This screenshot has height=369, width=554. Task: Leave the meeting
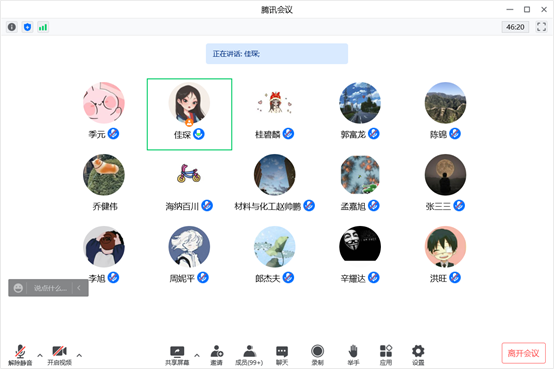pos(523,353)
